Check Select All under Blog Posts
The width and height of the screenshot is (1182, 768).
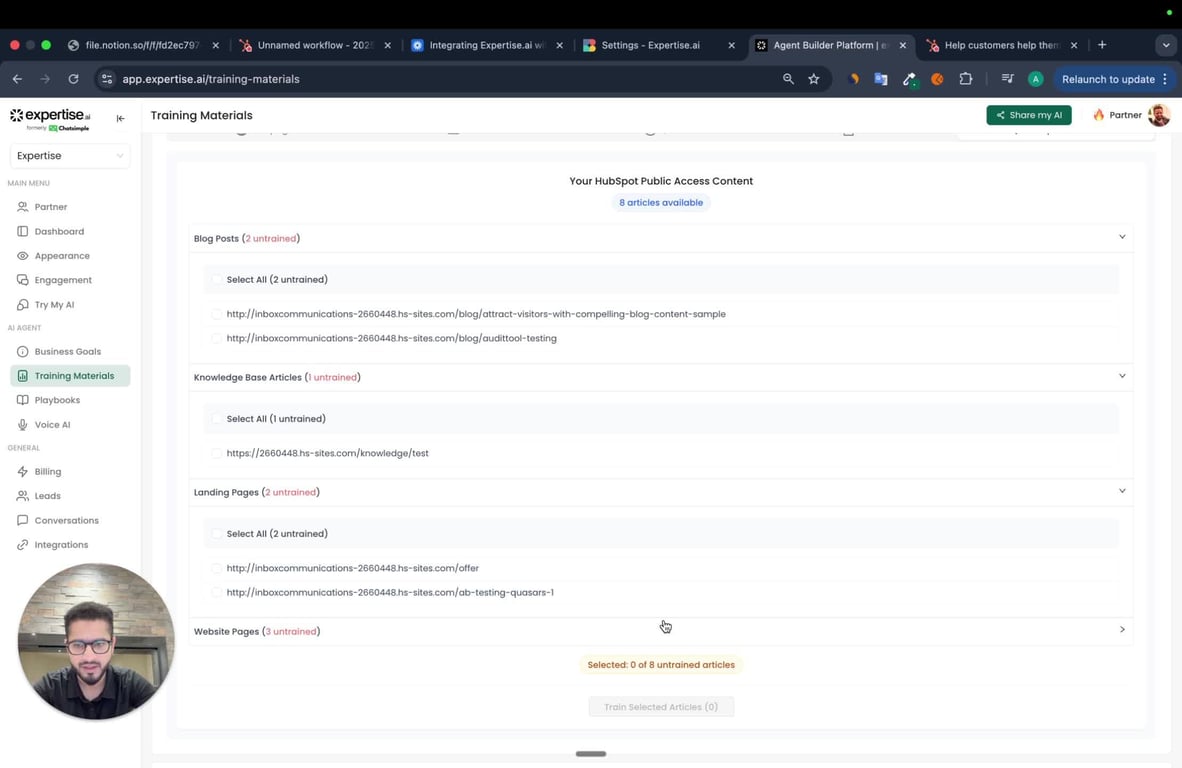217,280
